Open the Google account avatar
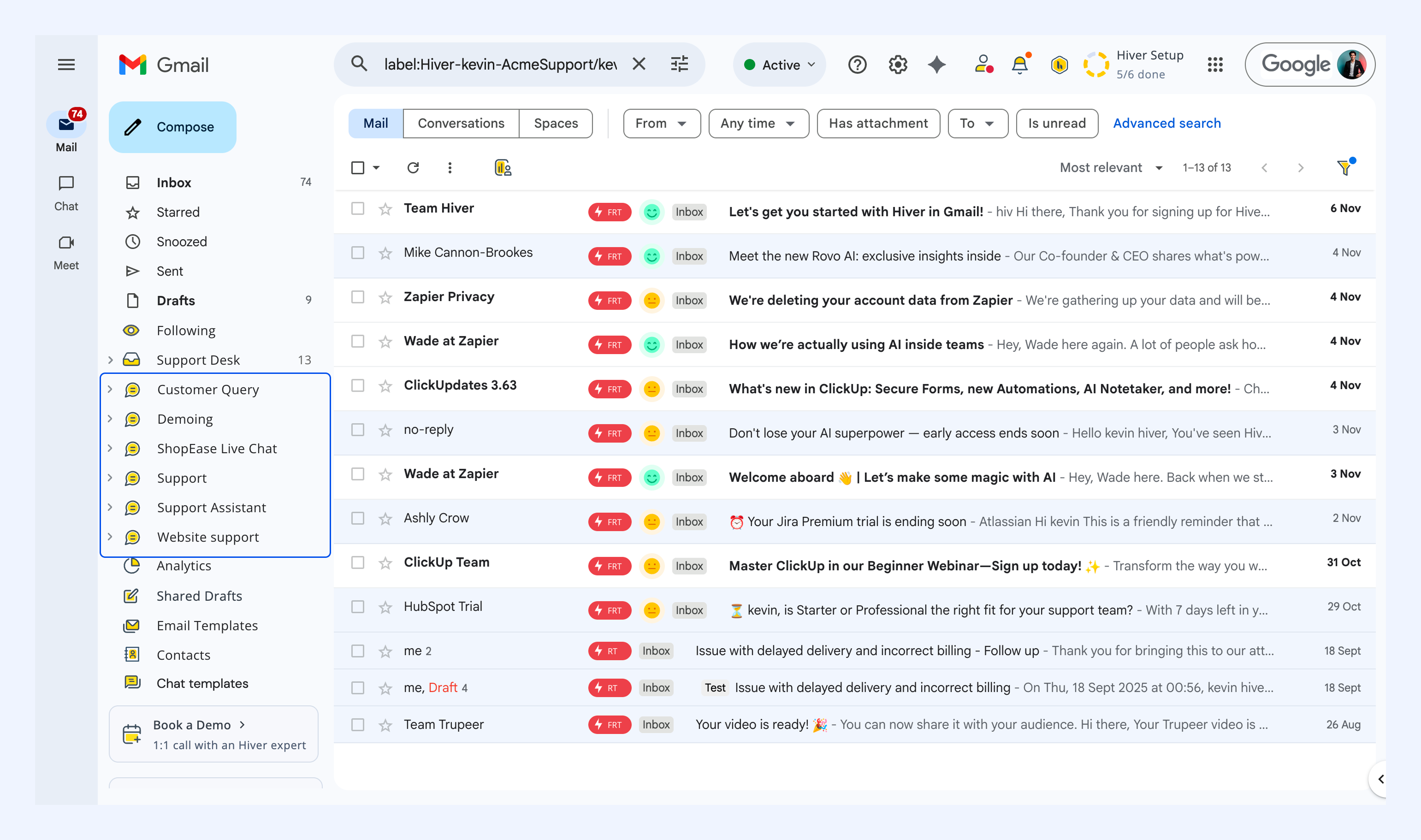Screen dimensions: 1421x840 pos(1351,65)
